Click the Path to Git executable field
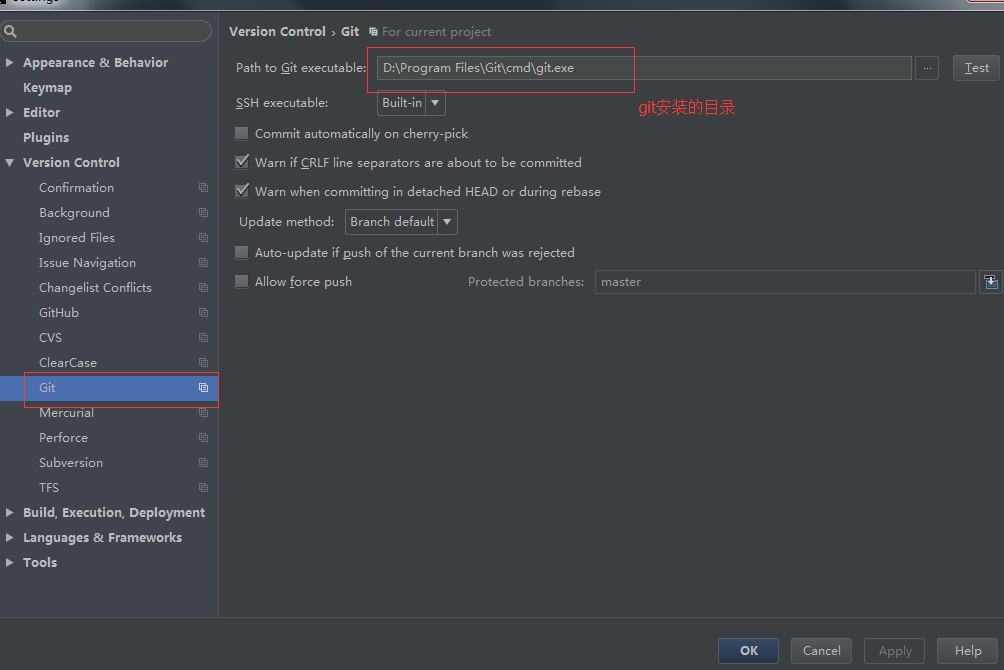Screen dimensions: 1004x670 pos(644,68)
